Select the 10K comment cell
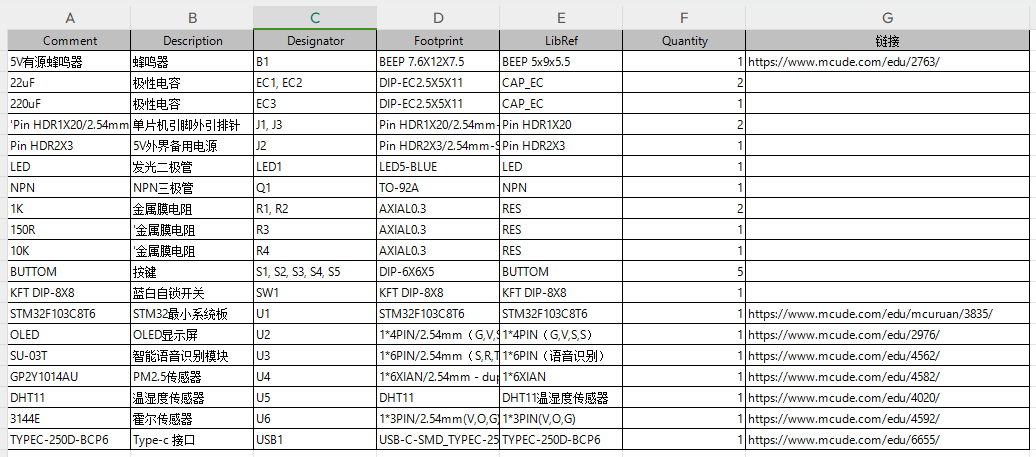This screenshot has width=1036, height=457. (x=69, y=250)
